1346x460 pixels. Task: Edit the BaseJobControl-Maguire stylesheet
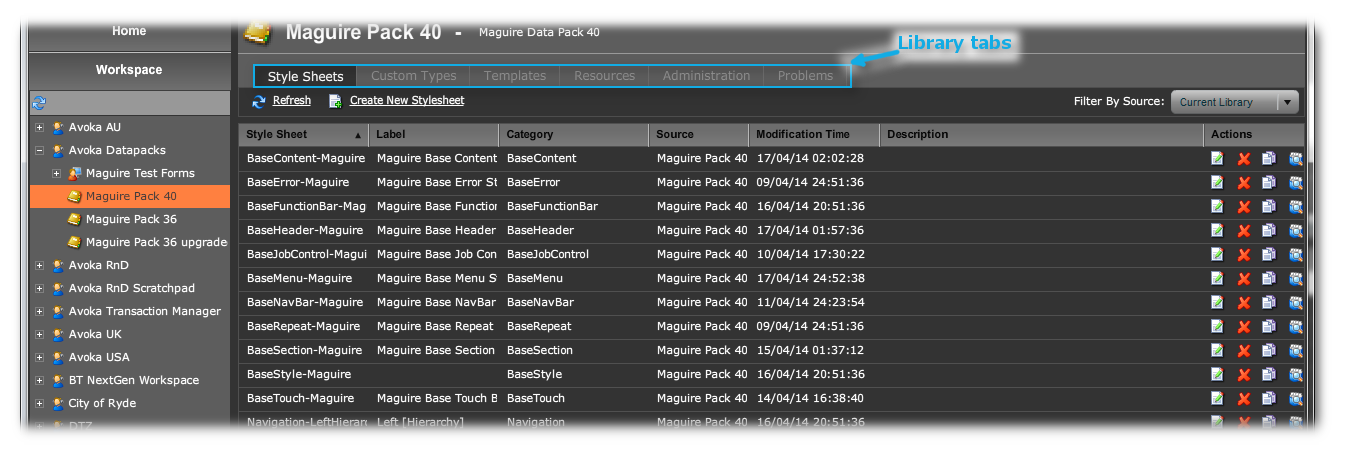click(1217, 254)
